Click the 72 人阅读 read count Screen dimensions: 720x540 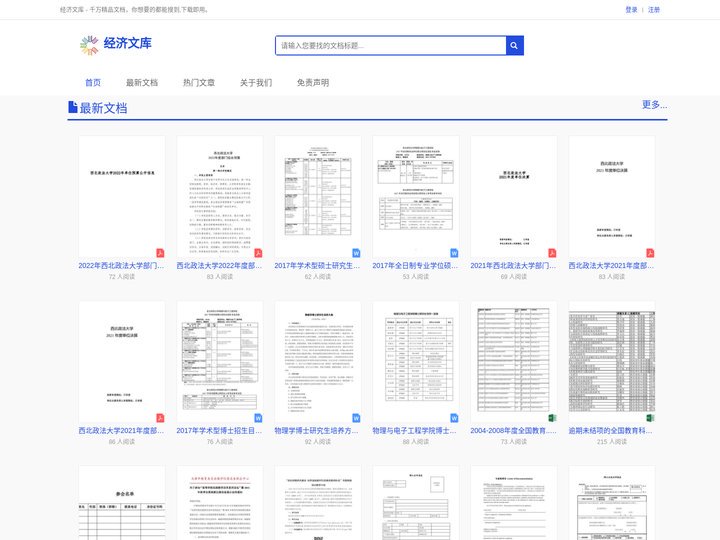tap(122, 276)
